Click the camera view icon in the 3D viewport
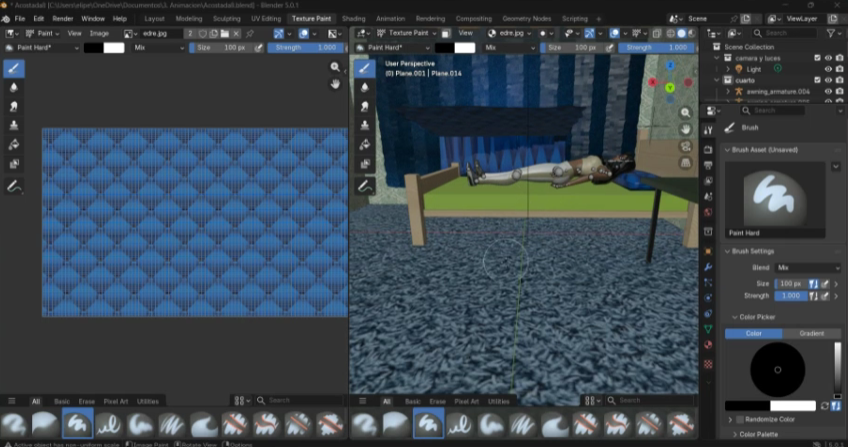Viewport: 848px width, 447px height. [686, 146]
